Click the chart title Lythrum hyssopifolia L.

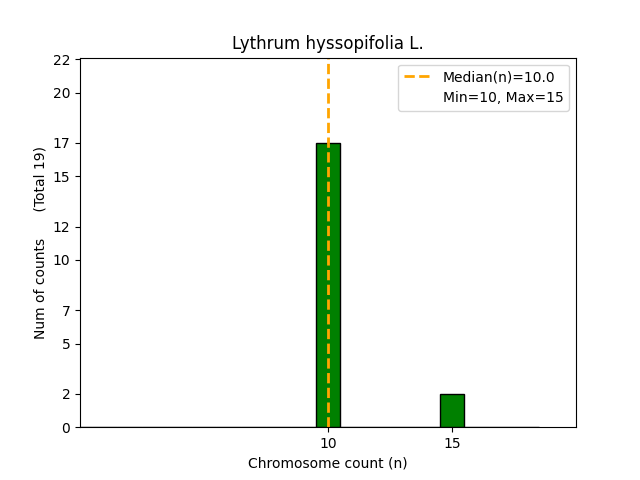coord(327,43)
